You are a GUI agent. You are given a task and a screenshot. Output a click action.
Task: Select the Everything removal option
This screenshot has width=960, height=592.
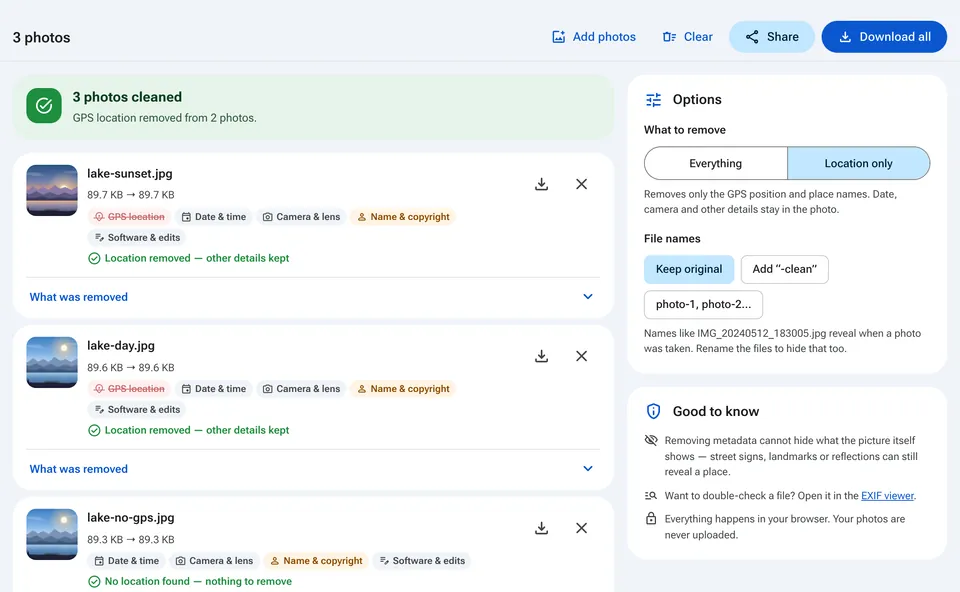click(716, 163)
